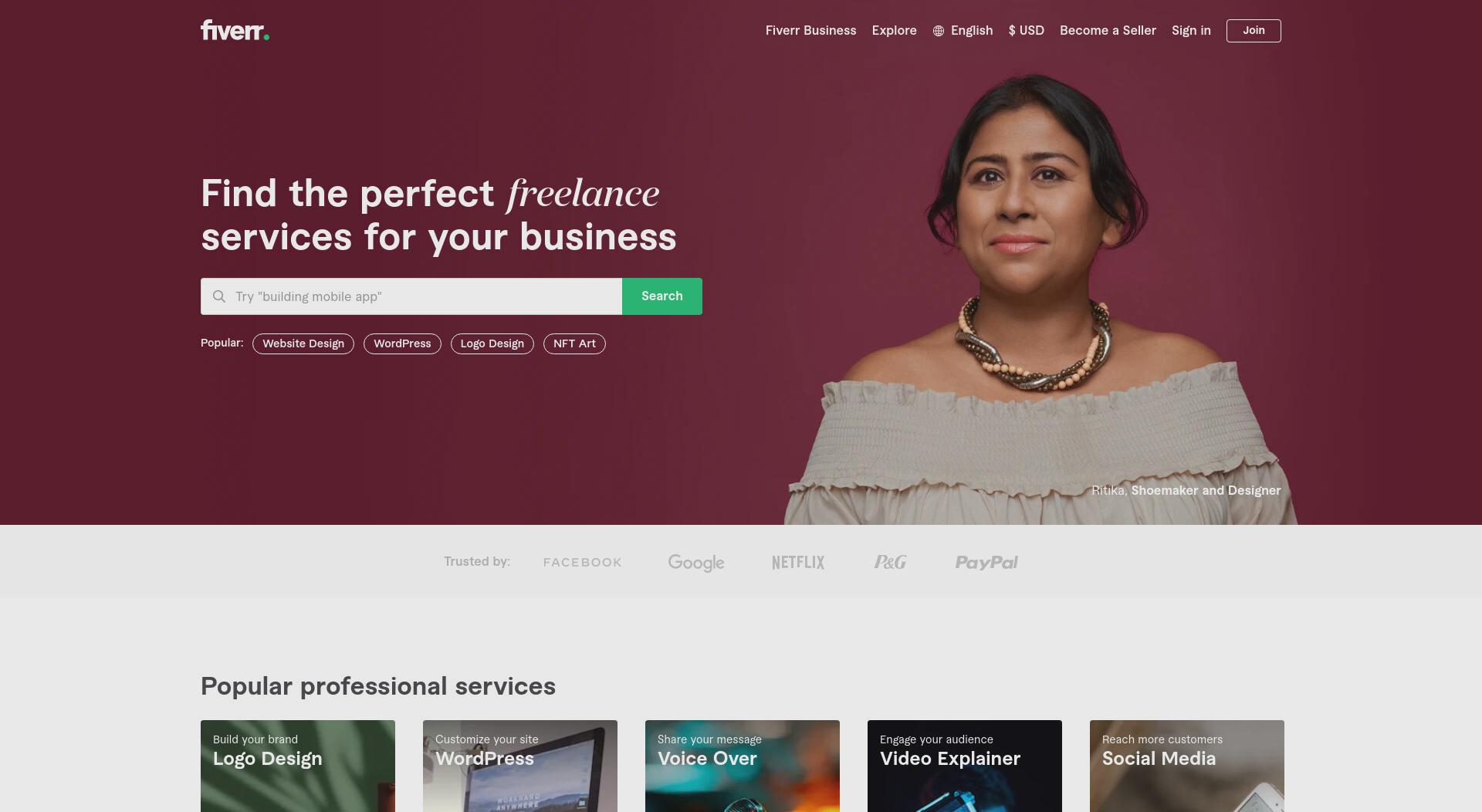Screen dimensions: 1482x812
Task: Click the Facebook trusted-by logo
Action: (x=583, y=563)
